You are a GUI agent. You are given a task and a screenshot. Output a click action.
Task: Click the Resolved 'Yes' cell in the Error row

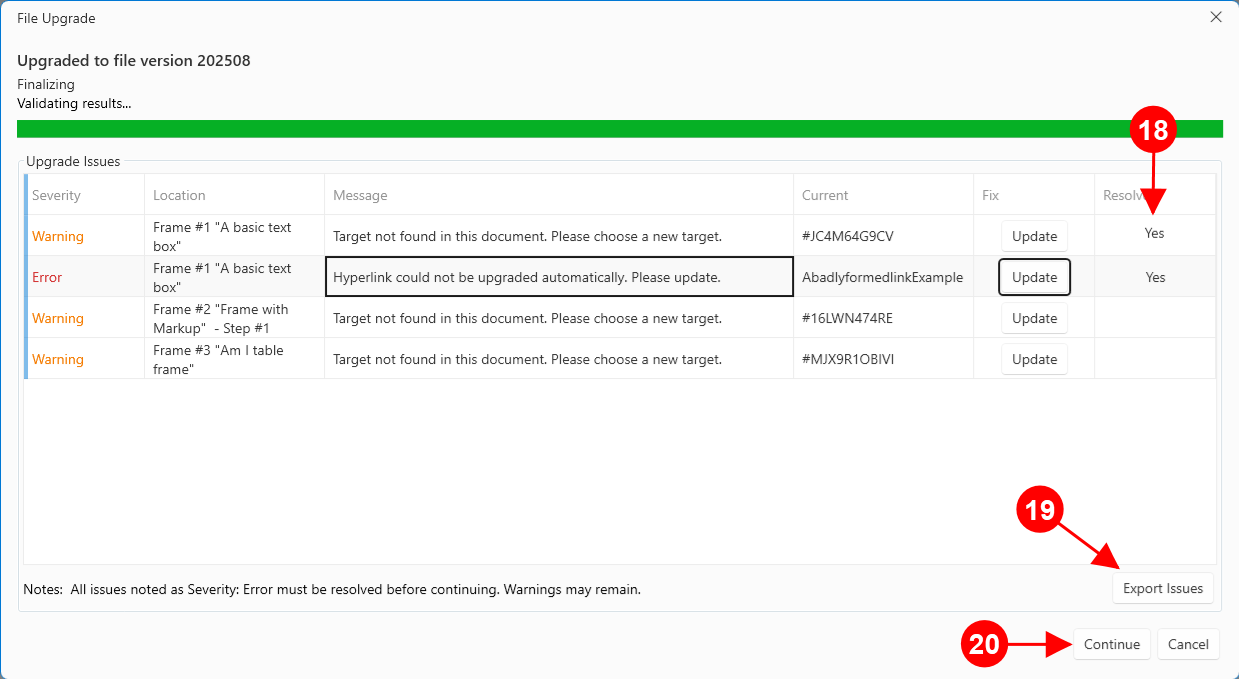point(1155,277)
